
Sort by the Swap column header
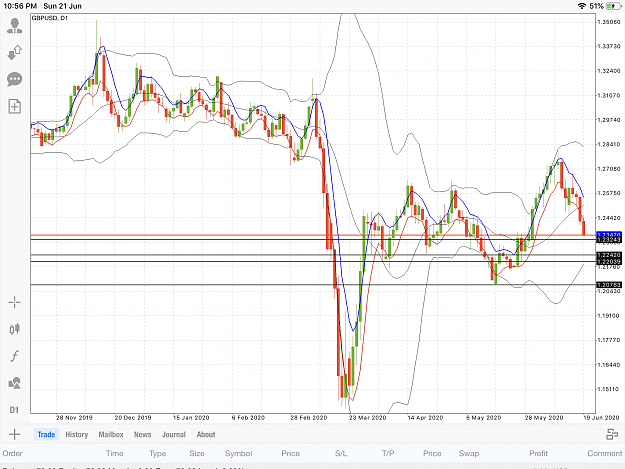pos(469,453)
